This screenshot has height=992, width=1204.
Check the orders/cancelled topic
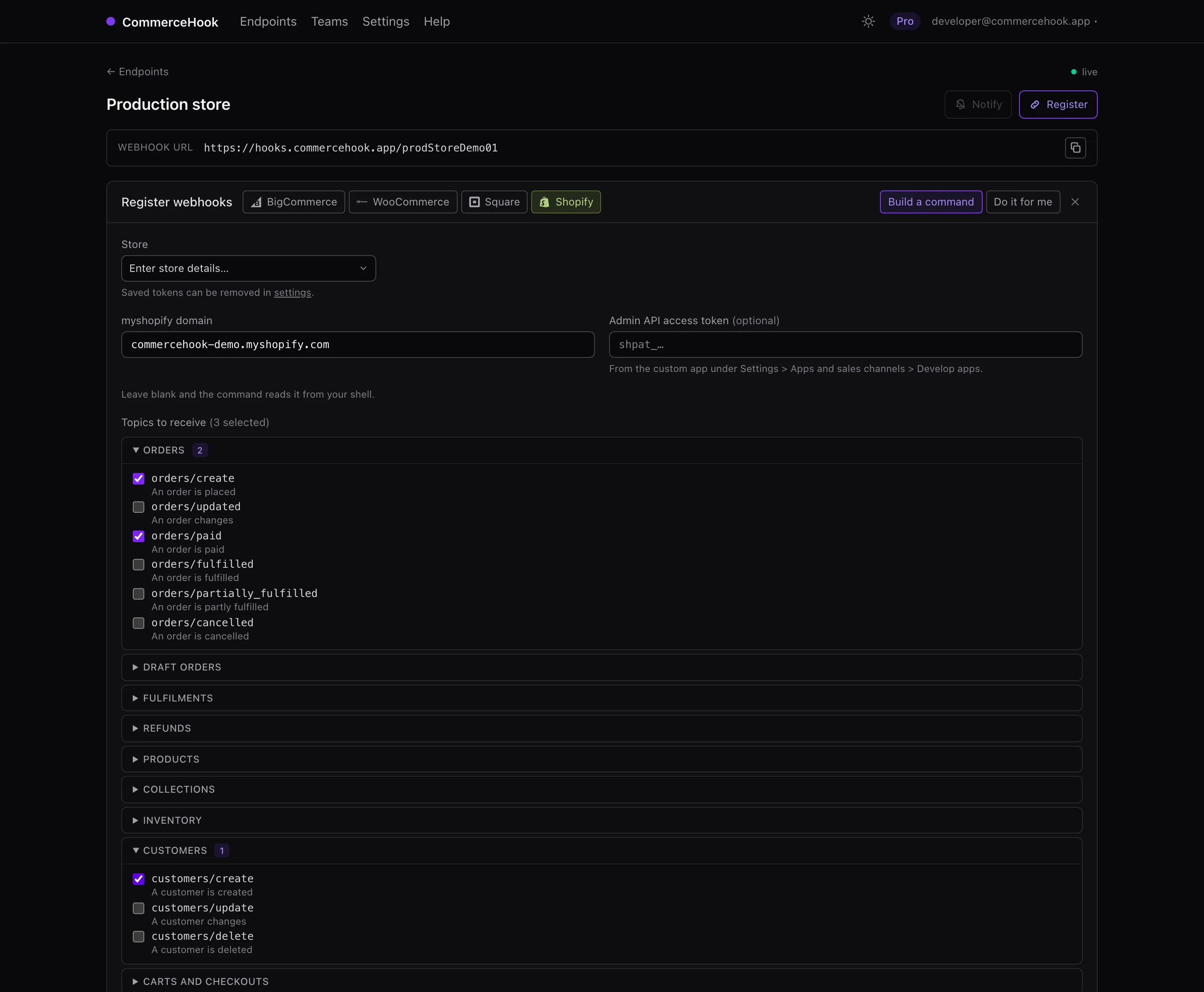(x=138, y=624)
